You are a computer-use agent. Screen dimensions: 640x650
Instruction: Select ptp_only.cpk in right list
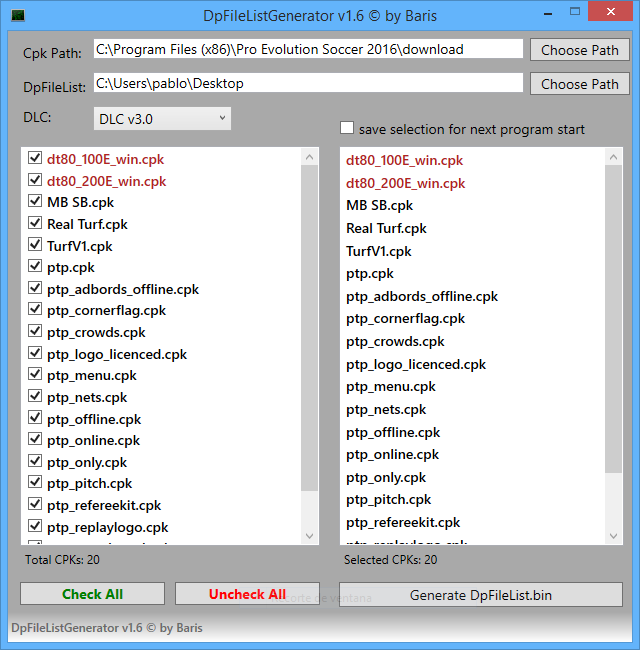(386, 478)
